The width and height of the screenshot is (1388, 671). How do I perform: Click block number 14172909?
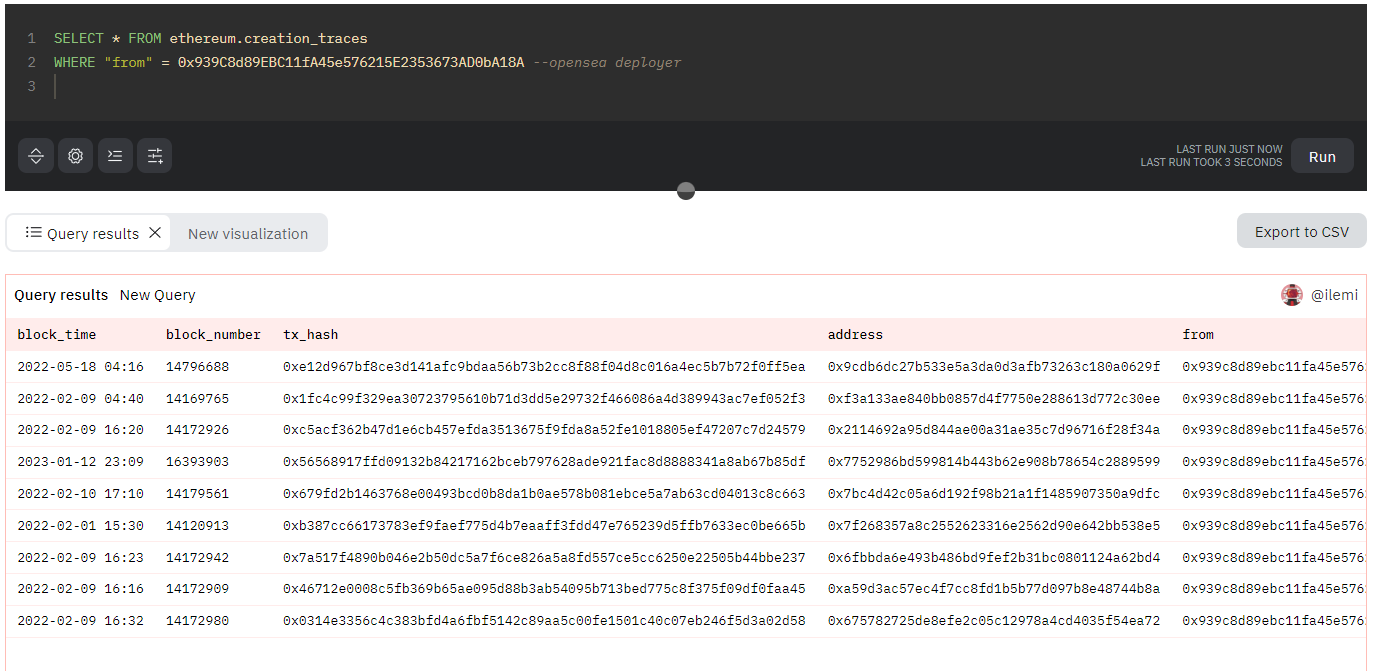click(x=197, y=589)
